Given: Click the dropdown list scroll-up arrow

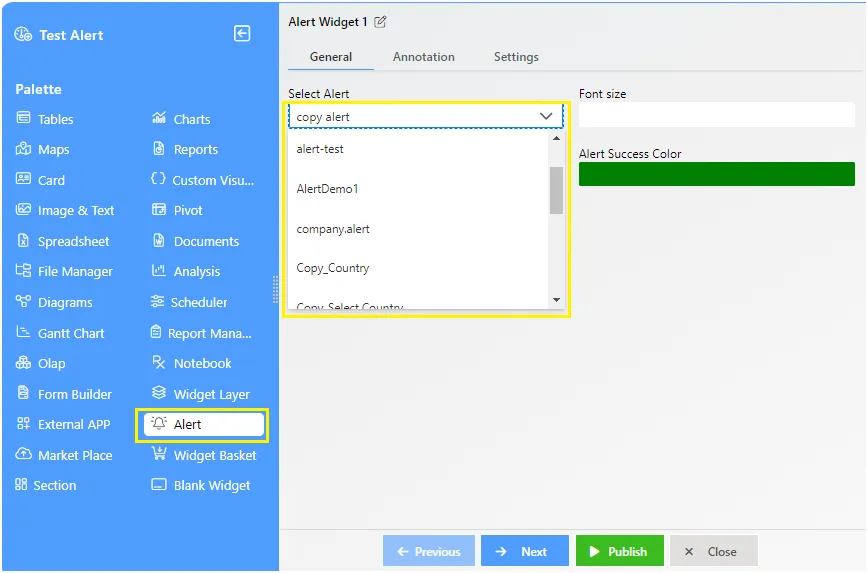Looking at the screenshot, I should pos(556,138).
